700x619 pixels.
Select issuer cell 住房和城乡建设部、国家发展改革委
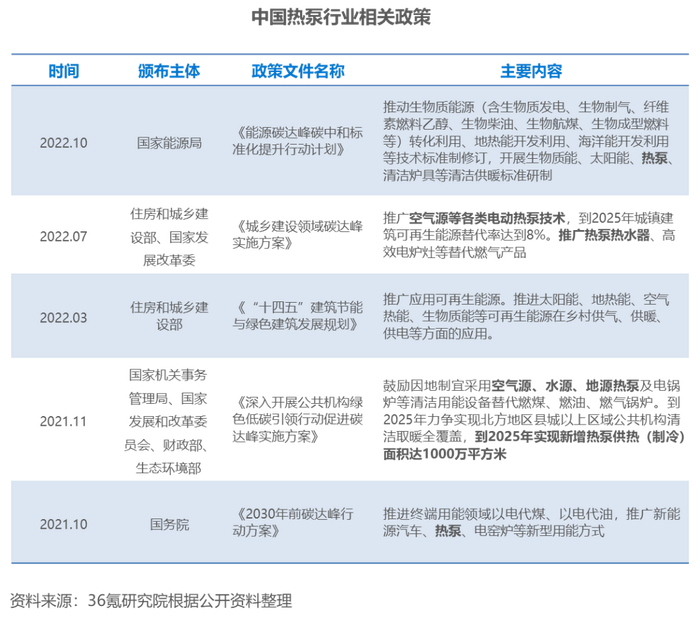point(169,237)
